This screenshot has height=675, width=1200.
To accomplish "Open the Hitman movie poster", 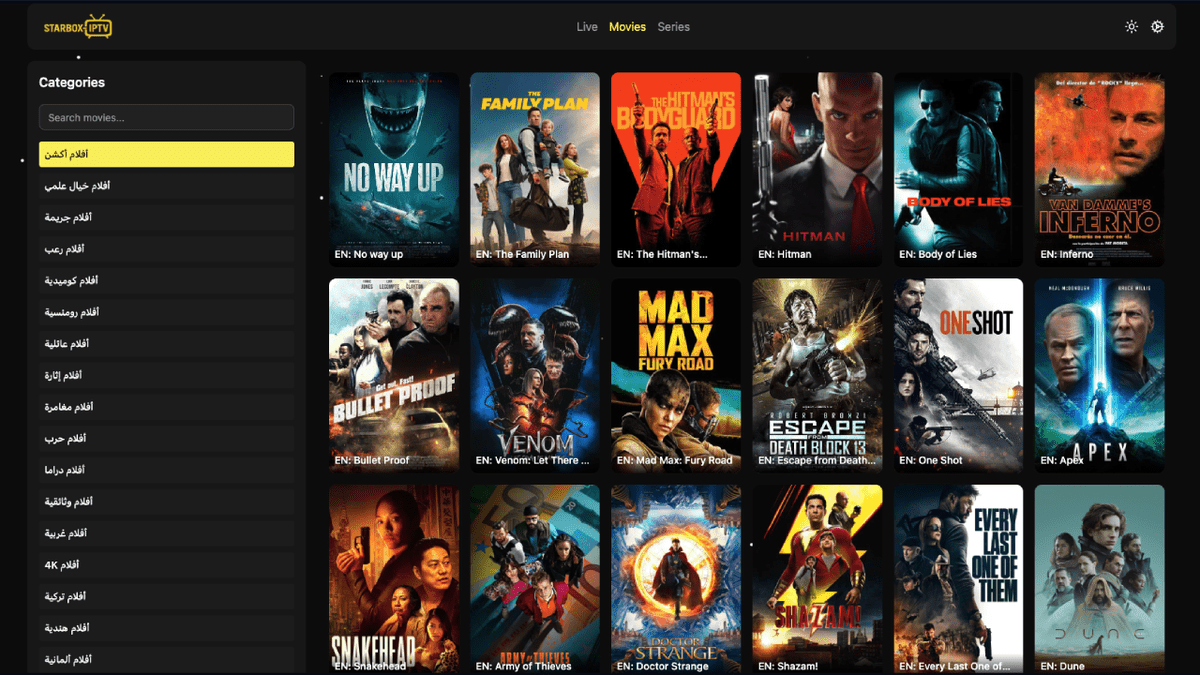I will (x=817, y=169).
